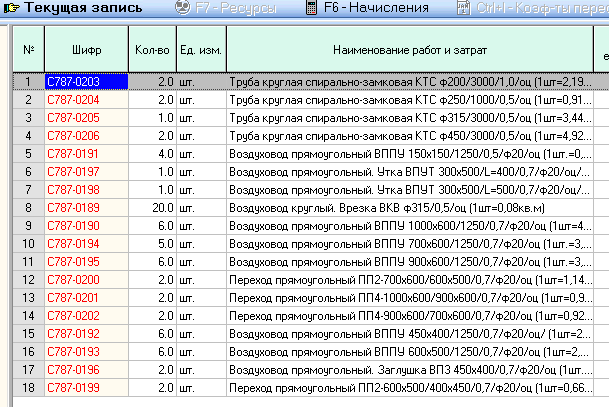Click the row number 8 cell
Screen dimensions: 609x407
pos(29,208)
